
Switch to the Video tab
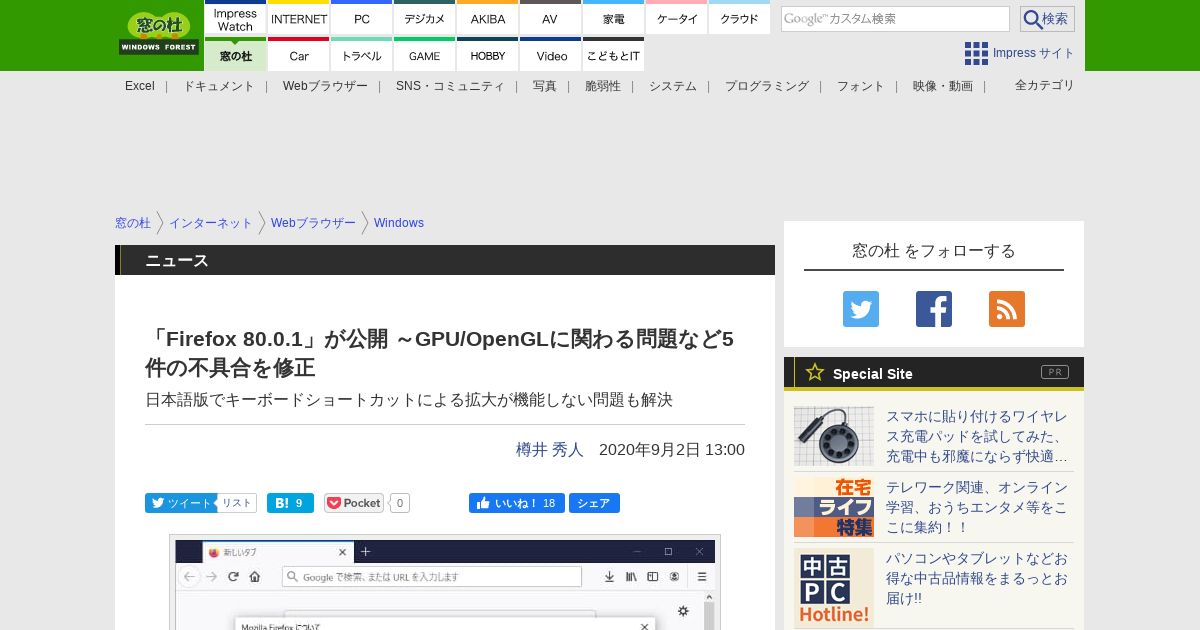coord(551,55)
